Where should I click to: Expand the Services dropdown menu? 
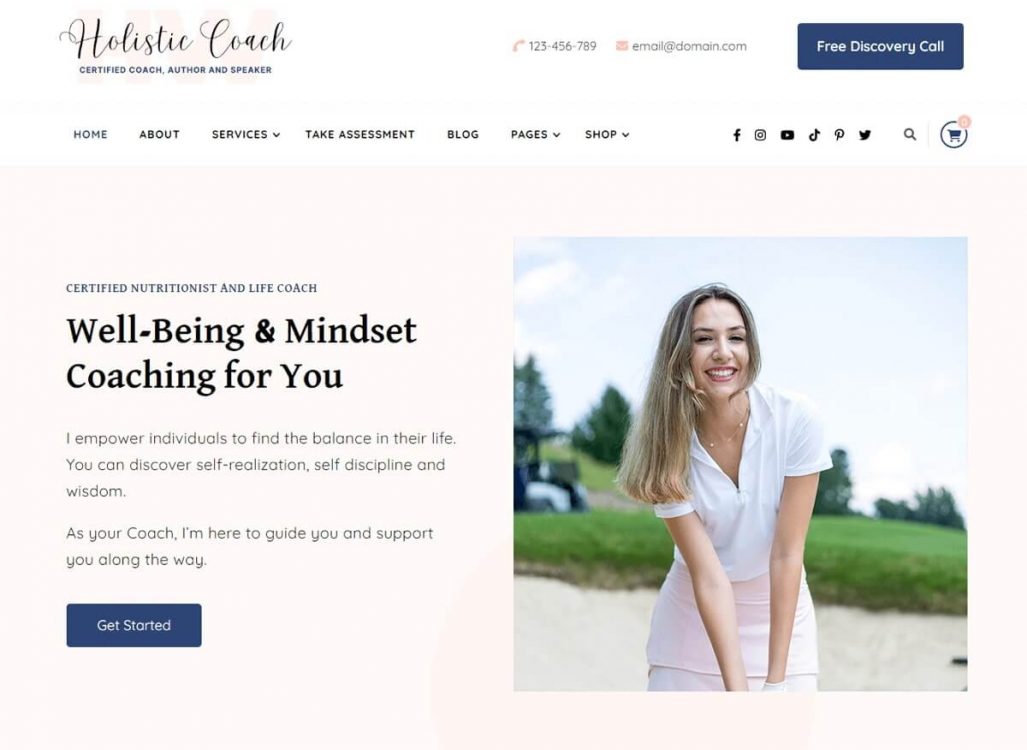coord(246,134)
